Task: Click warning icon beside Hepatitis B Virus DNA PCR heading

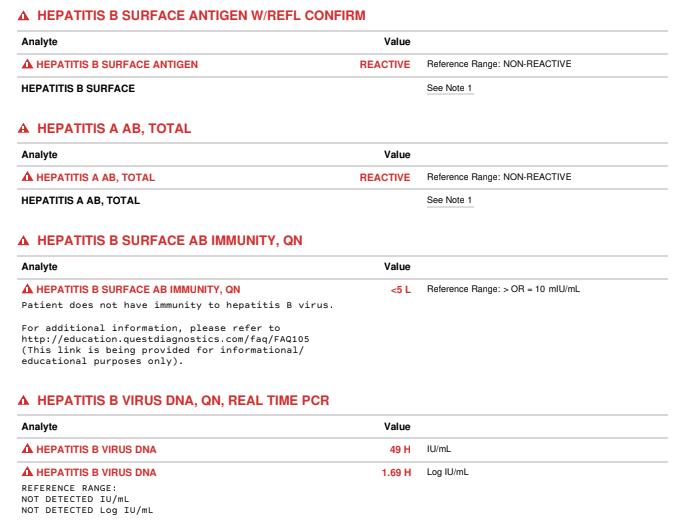Action: coord(24,401)
